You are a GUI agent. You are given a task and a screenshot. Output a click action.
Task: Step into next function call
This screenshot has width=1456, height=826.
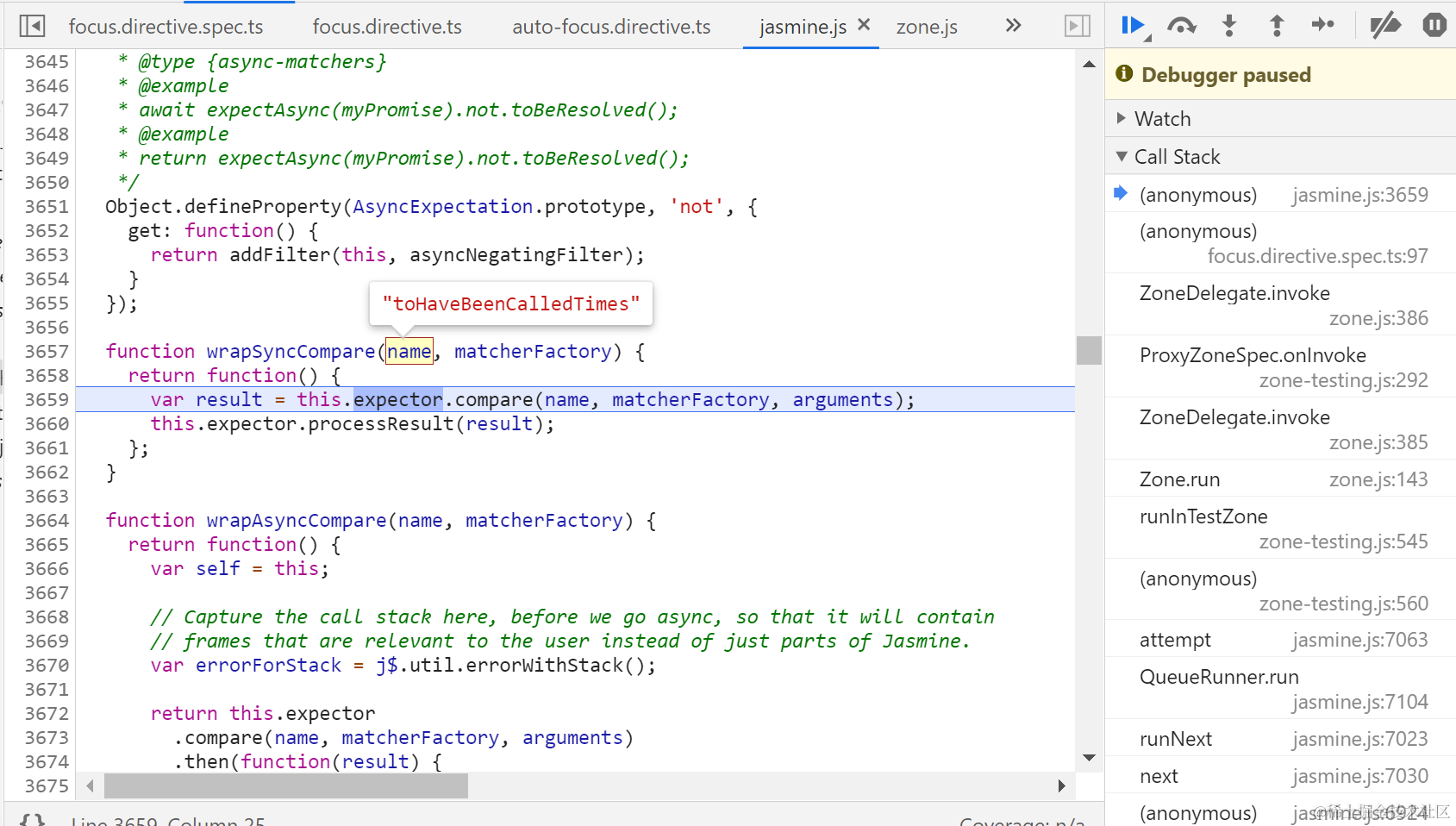[1229, 26]
